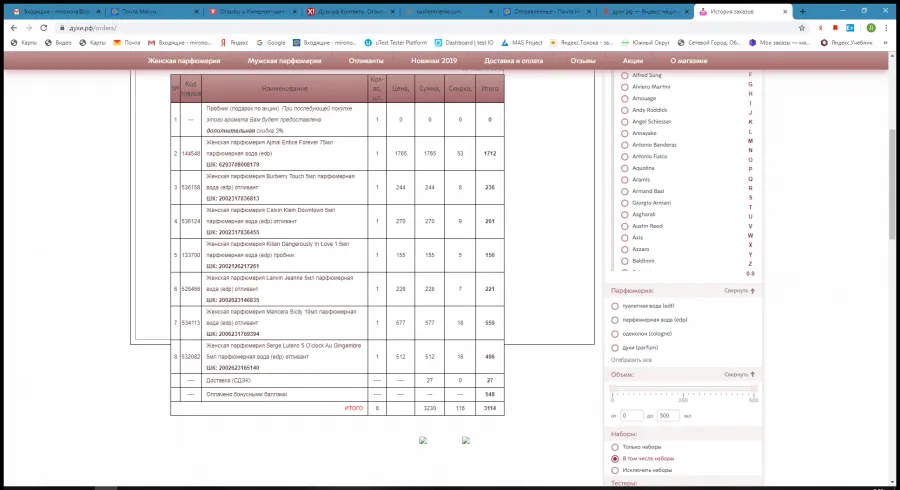This screenshot has height=490, width=900.
Task: Select туалетная вода (edt) option
Action: point(615,306)
